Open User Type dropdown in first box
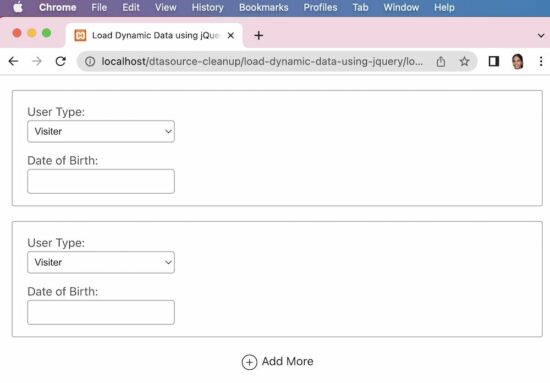 pos(101,132)
